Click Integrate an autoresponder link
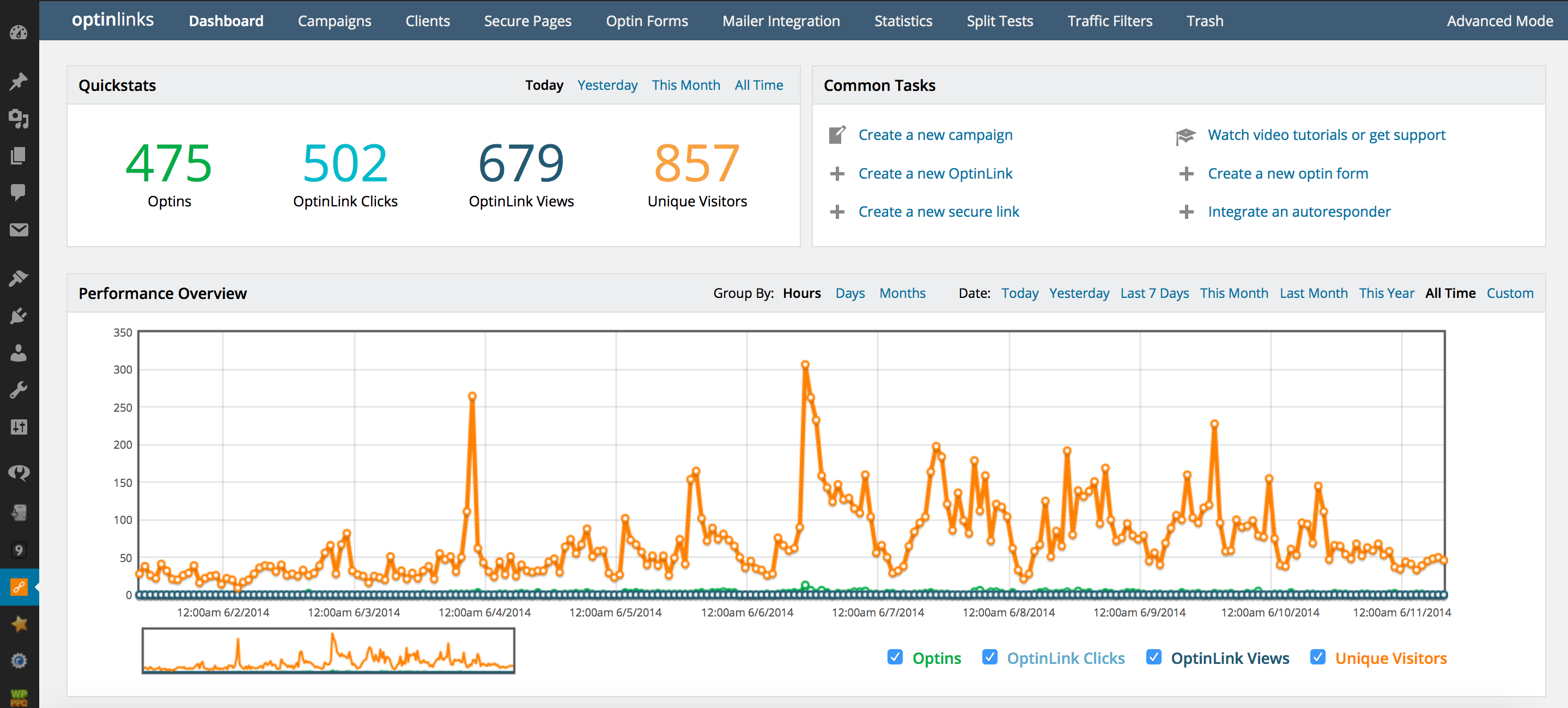 [1299, 212]
